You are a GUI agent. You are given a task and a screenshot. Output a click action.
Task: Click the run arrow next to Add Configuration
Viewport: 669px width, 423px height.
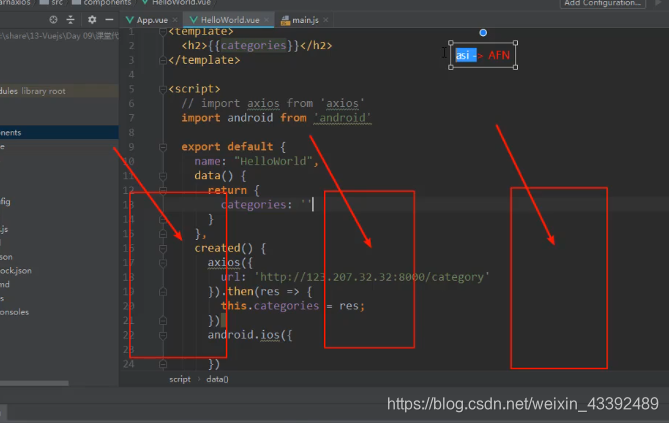click(657, 3)
